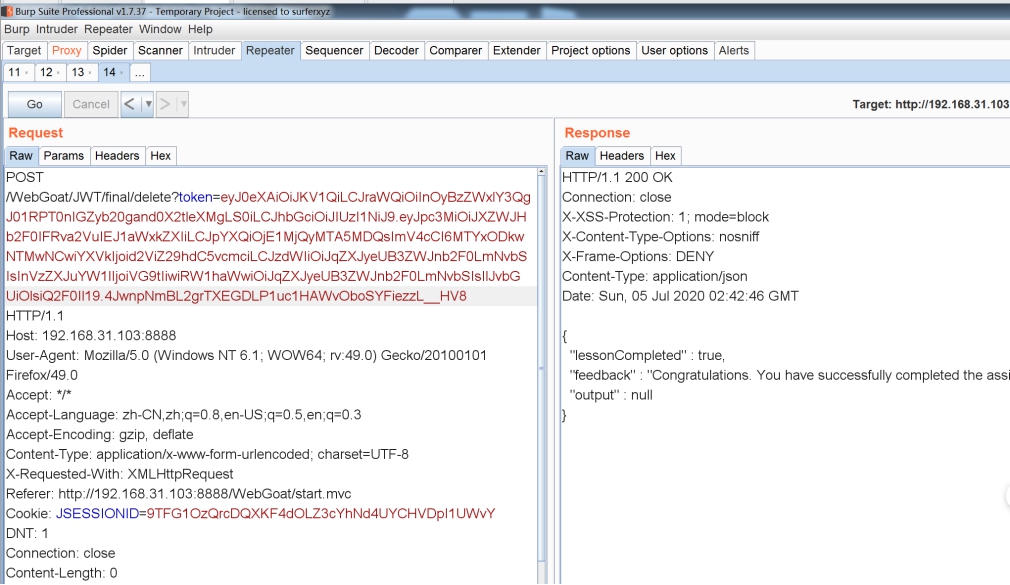Open the Repeater menu in menu bar
1010x585 pixels.
point(108,29)
